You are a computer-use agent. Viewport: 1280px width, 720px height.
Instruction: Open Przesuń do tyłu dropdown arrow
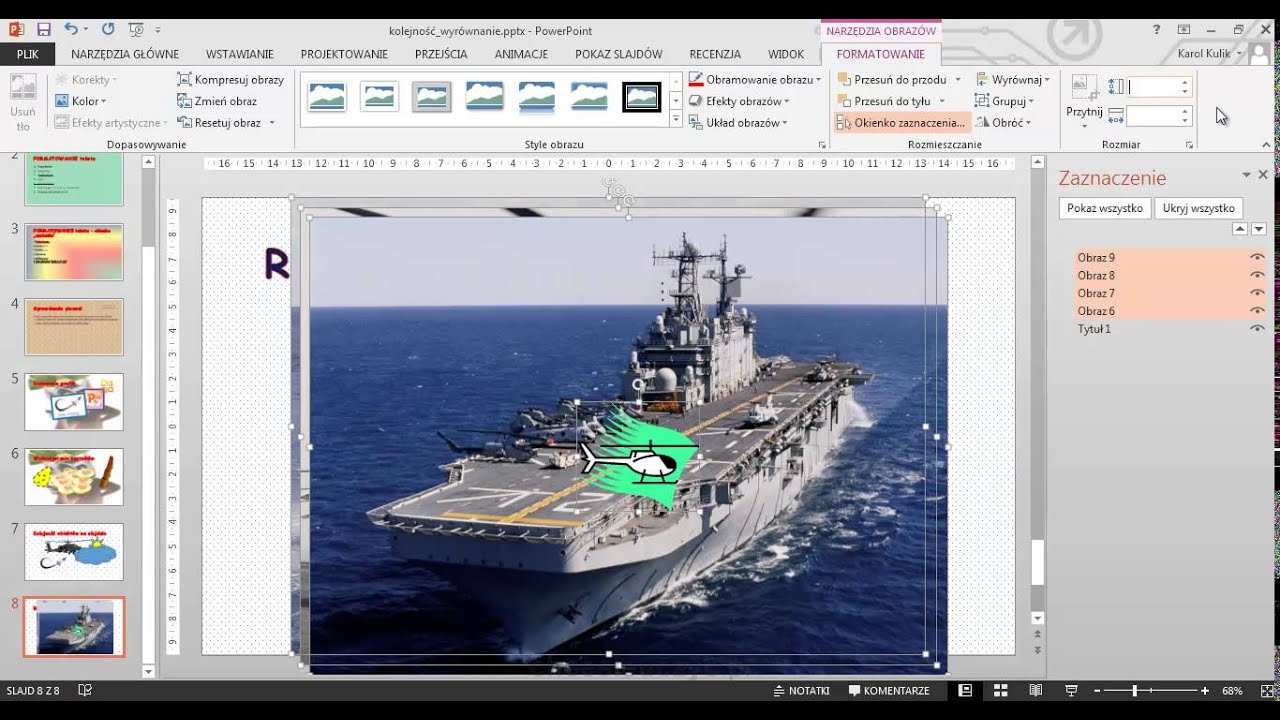pyautogui.click(x=942, y=101)
